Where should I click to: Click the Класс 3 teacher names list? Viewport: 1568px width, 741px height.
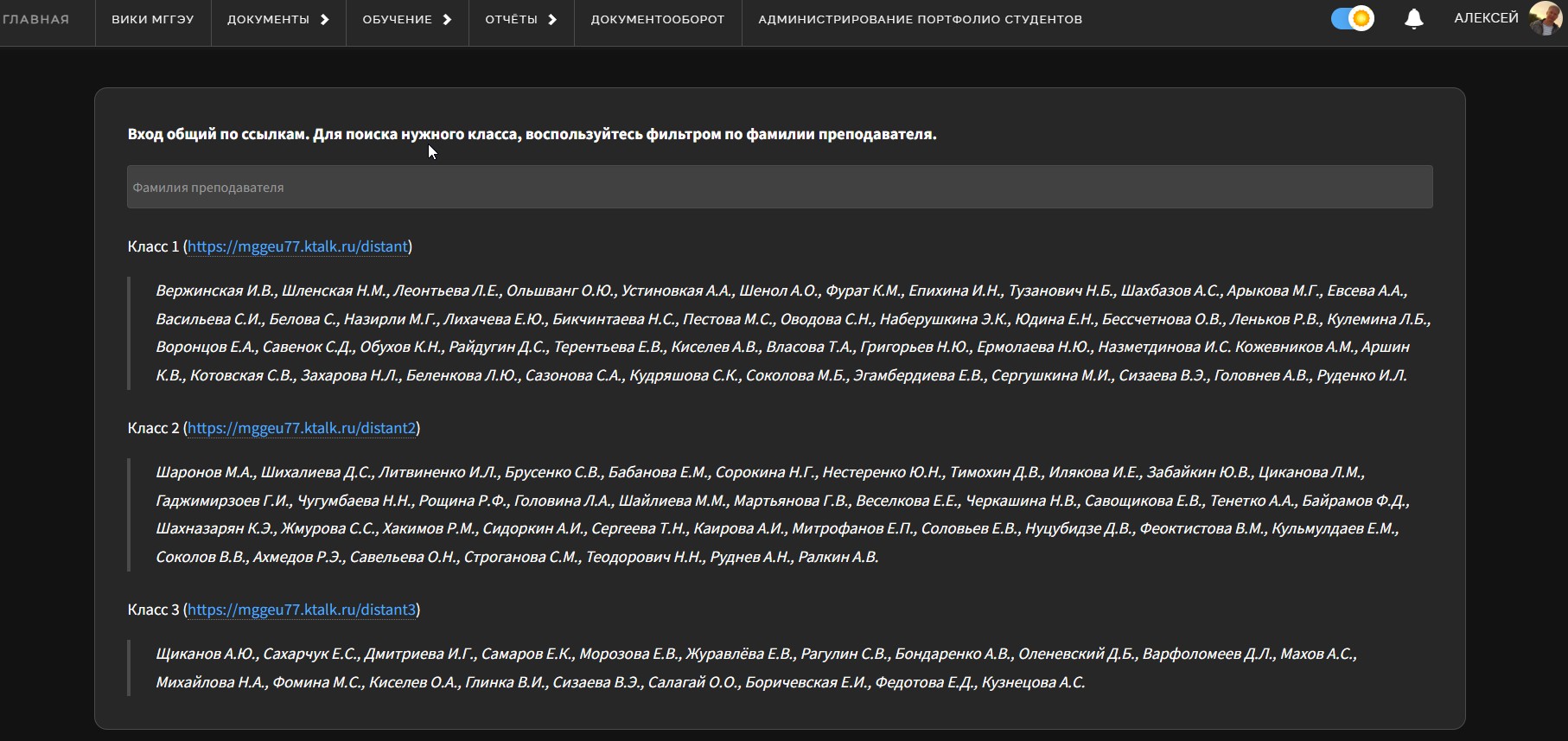(755, 668)
